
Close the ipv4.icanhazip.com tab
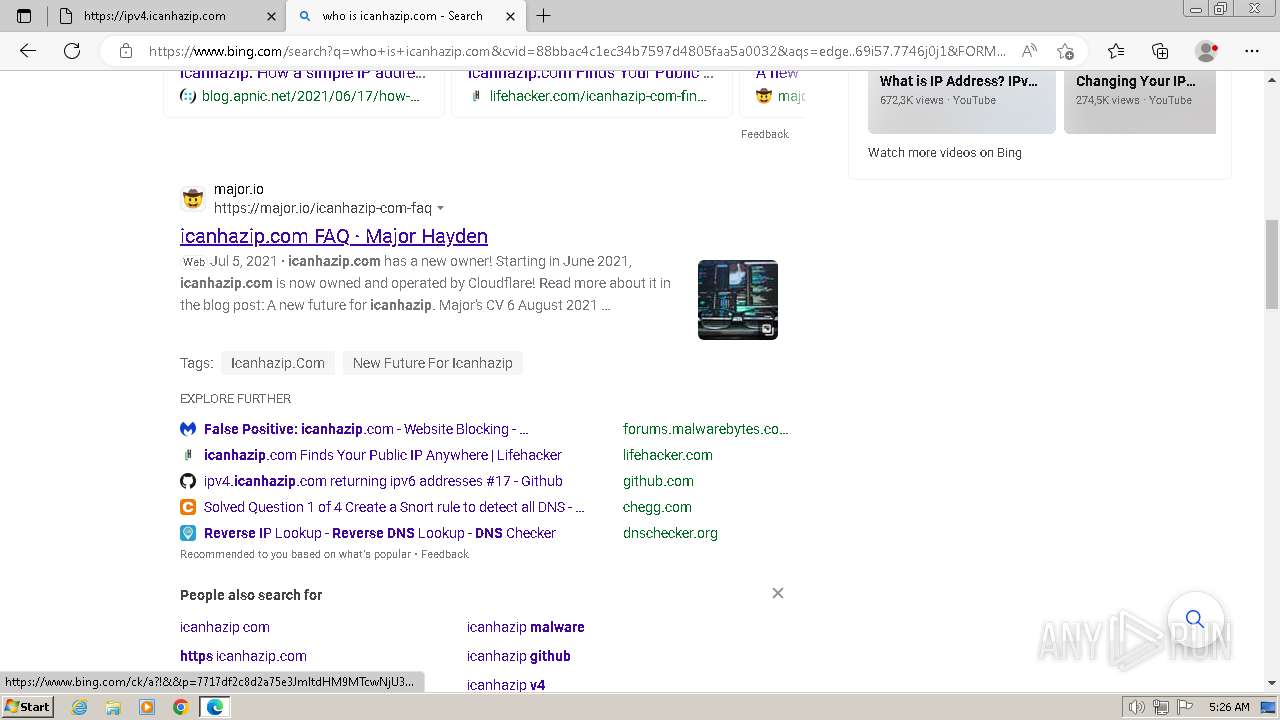[x=271, y=16]
